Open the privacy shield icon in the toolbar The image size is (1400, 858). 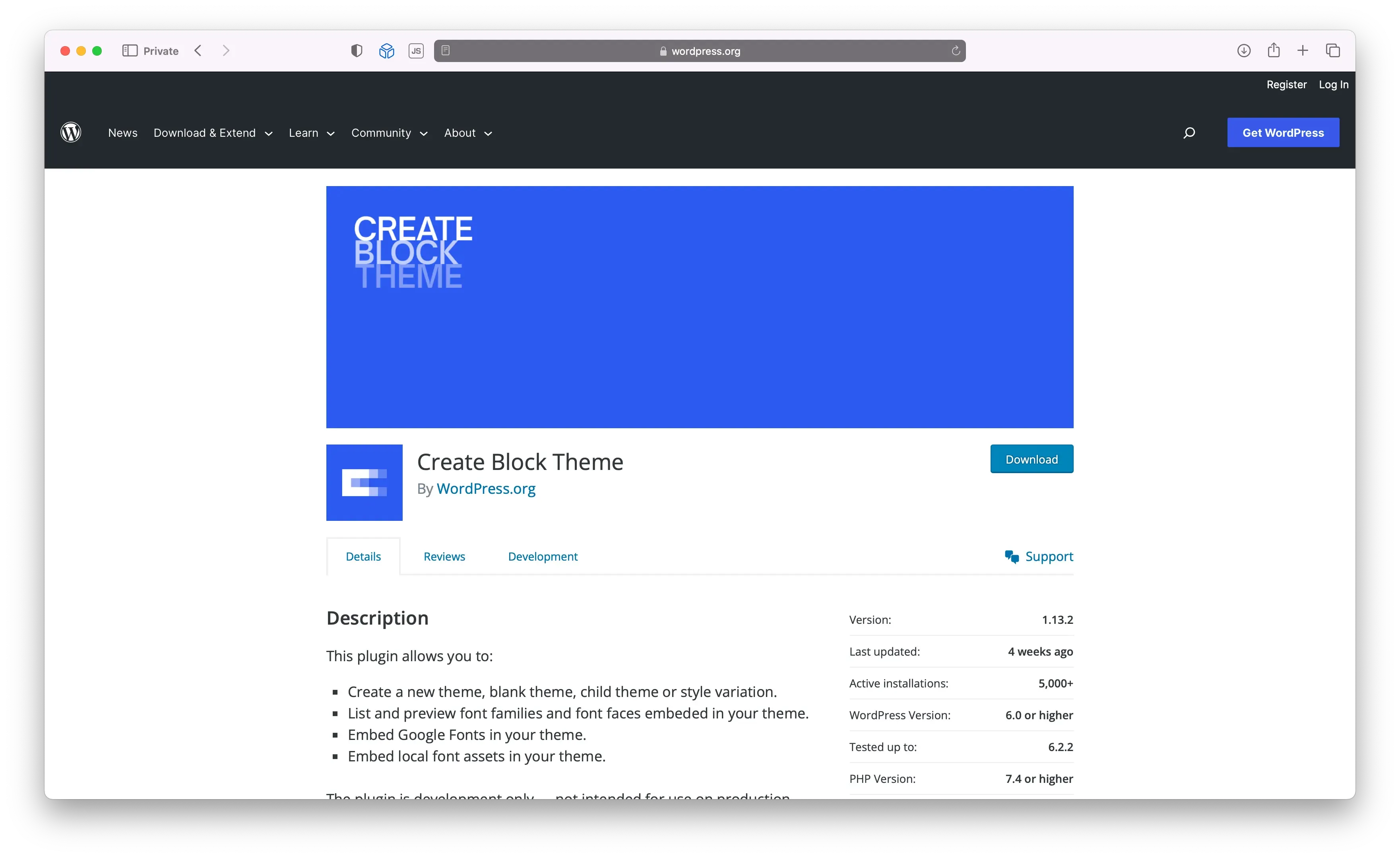point(357,50)
